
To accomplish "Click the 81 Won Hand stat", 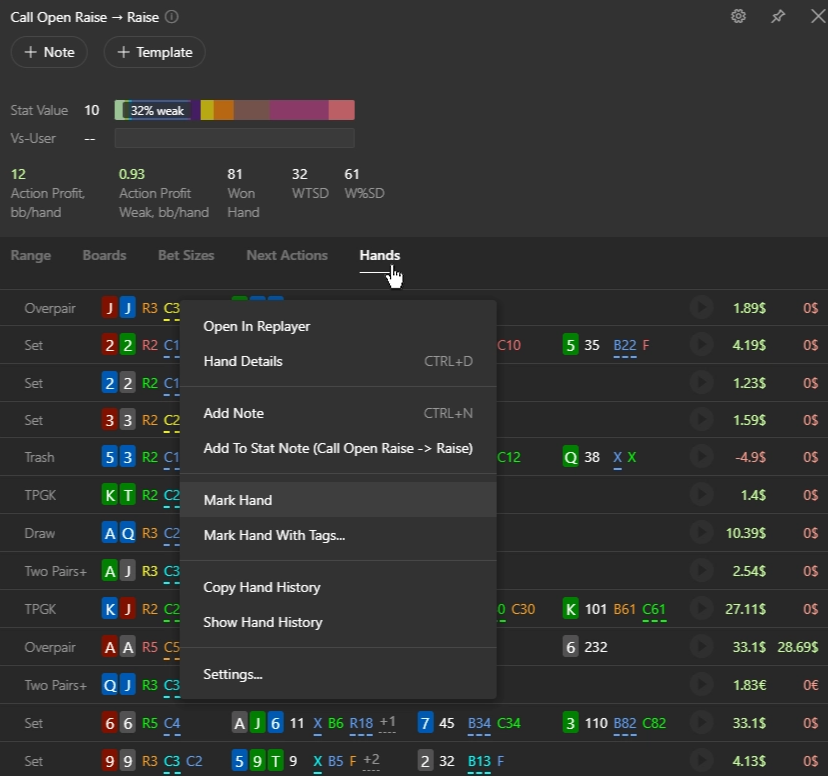I will (235, 174).
